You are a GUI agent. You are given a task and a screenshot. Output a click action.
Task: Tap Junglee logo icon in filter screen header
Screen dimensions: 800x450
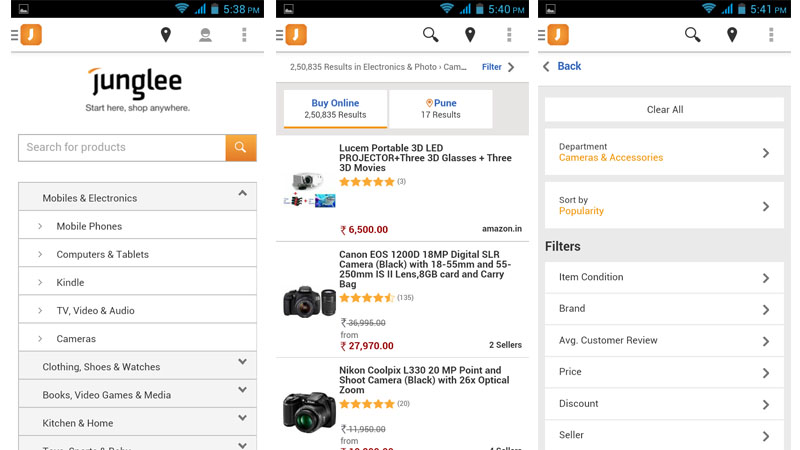[558, 35]
